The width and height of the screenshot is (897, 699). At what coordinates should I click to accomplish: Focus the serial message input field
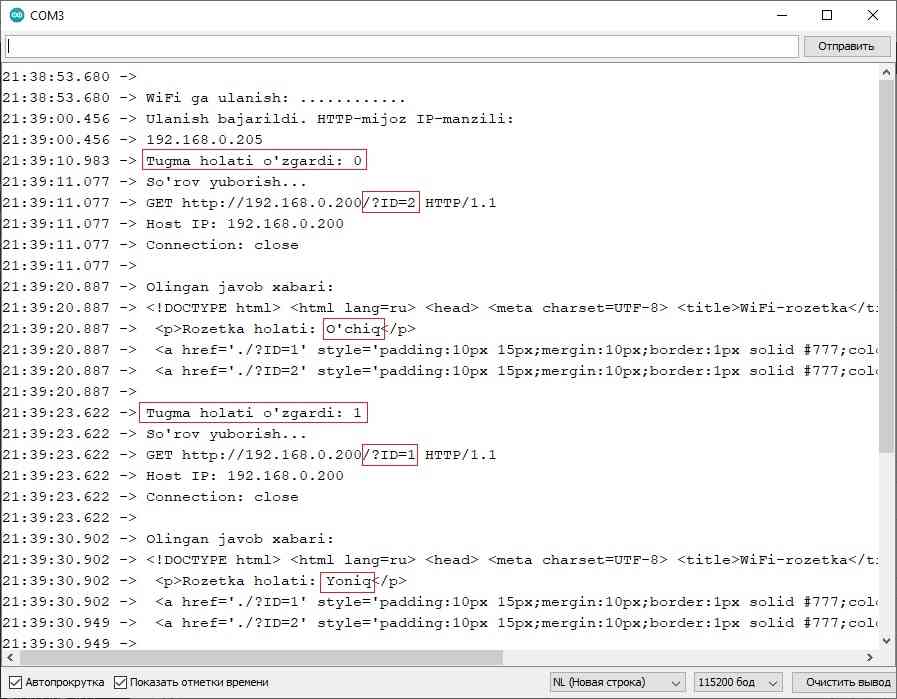(401, 46)
